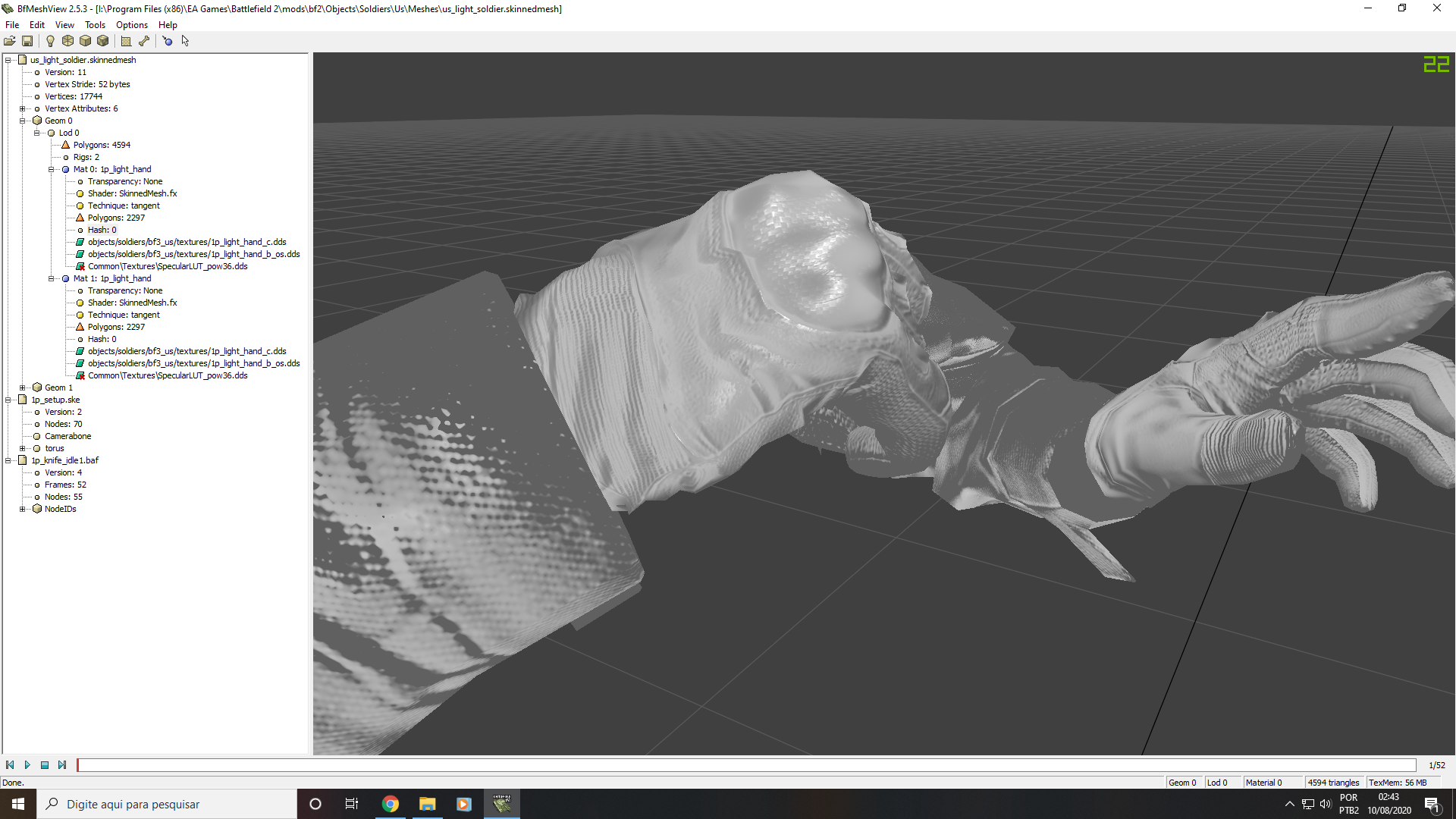Open the Options menu
Screen dimensions: 1456x819
pos(132,25)
